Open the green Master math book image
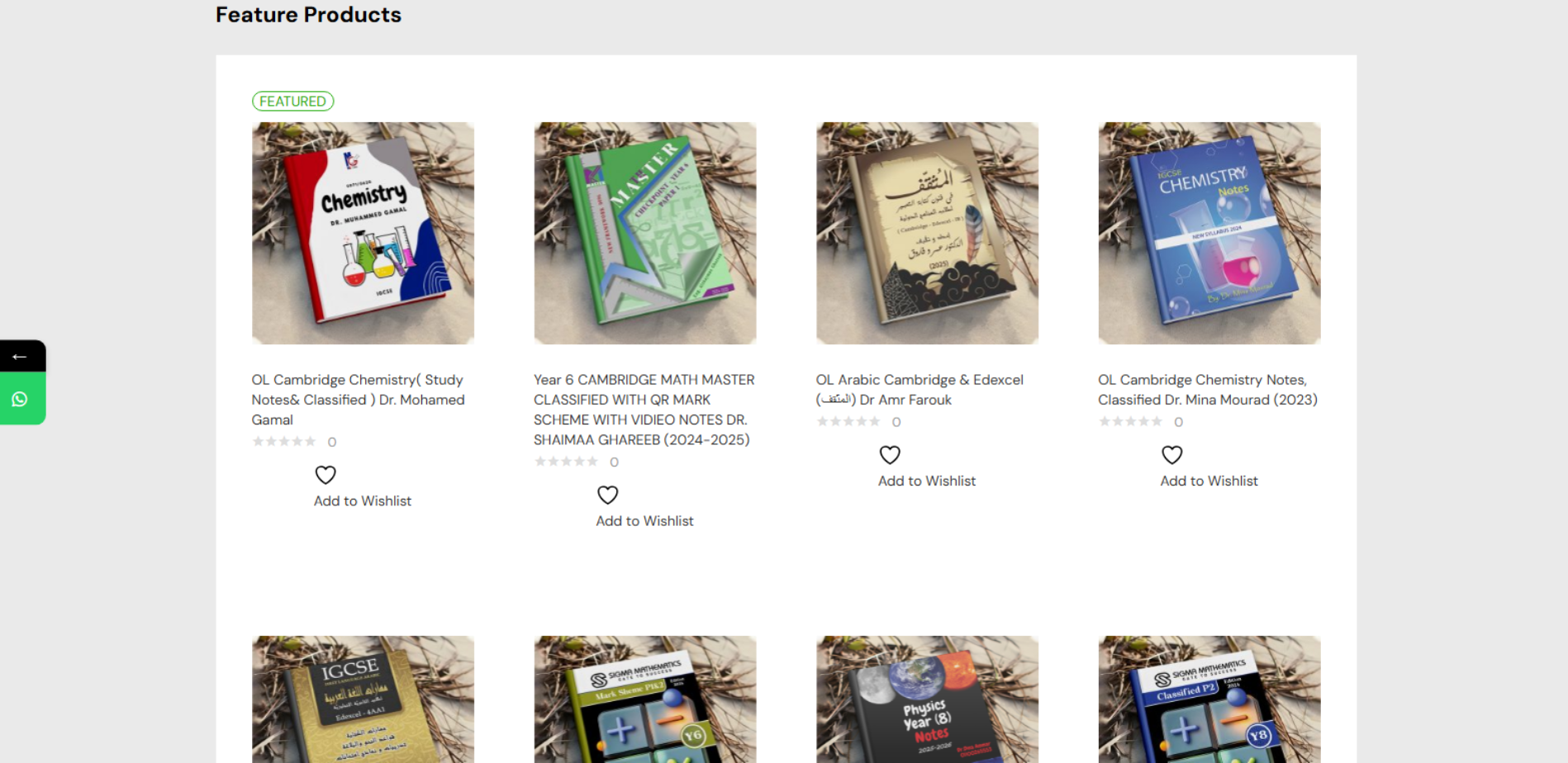 point(645,233)
